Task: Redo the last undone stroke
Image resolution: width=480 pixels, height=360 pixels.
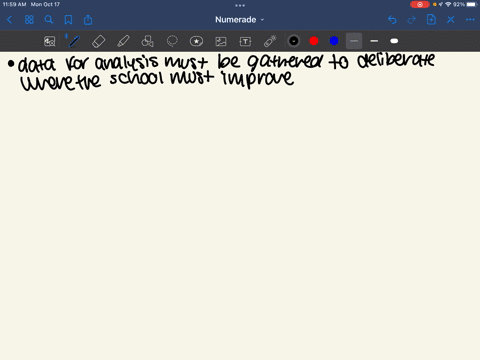Action: [412, 20]
